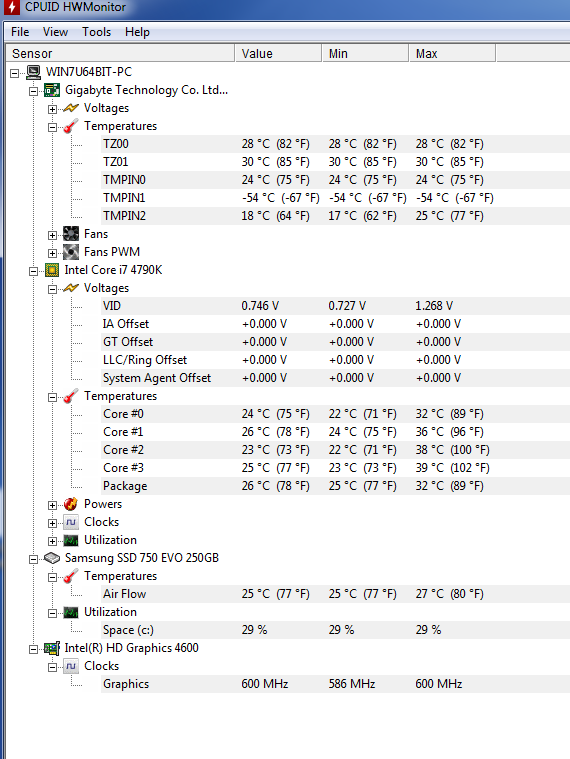Collapse the Samsung SSD Utilization node
Image resolution: width=570 pixels, height=759 pixels.
(x=52, y=614)
